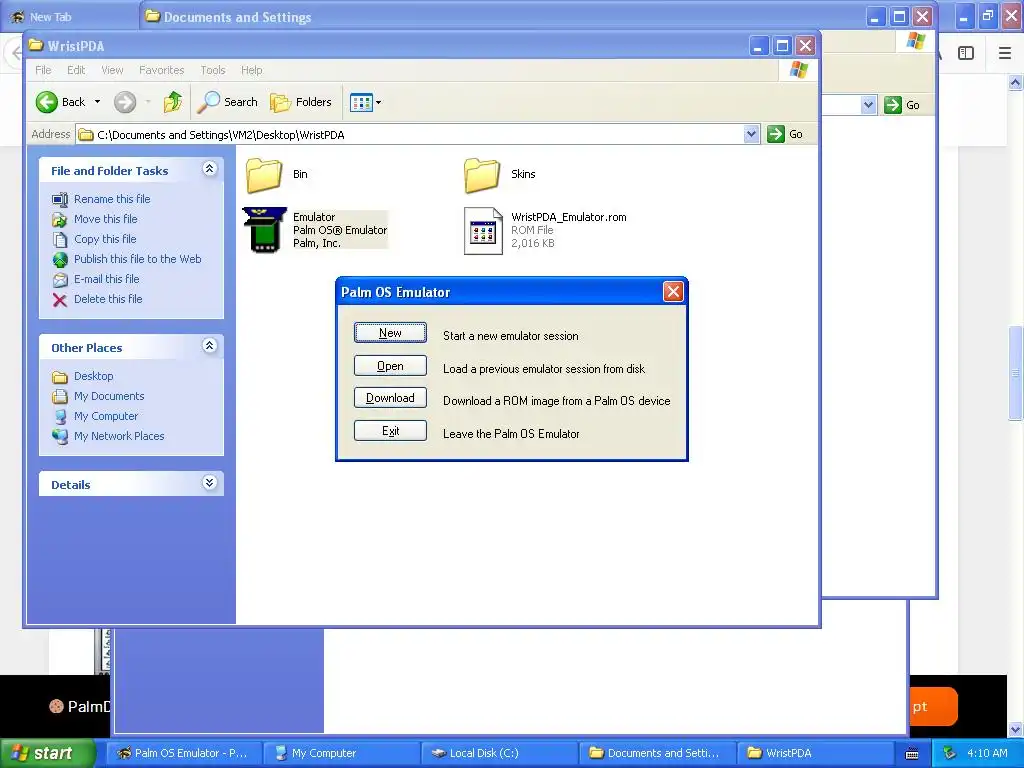Click the browser vertical scrollbar thumb
This screenshot has width=1024, height=768.
pyautogui.click(x=1016, y=373)
